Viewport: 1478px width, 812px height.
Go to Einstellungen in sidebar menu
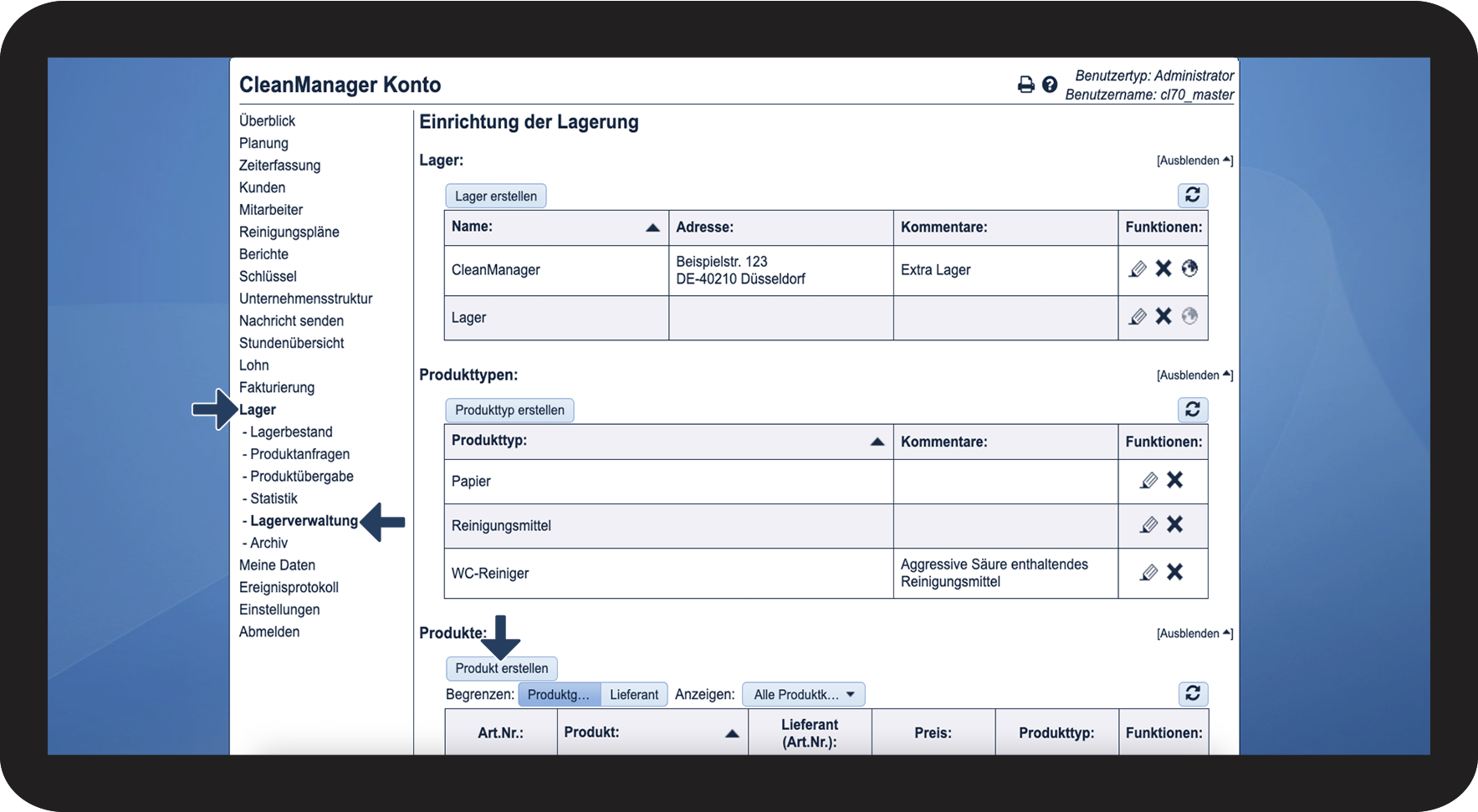(279, 610)
